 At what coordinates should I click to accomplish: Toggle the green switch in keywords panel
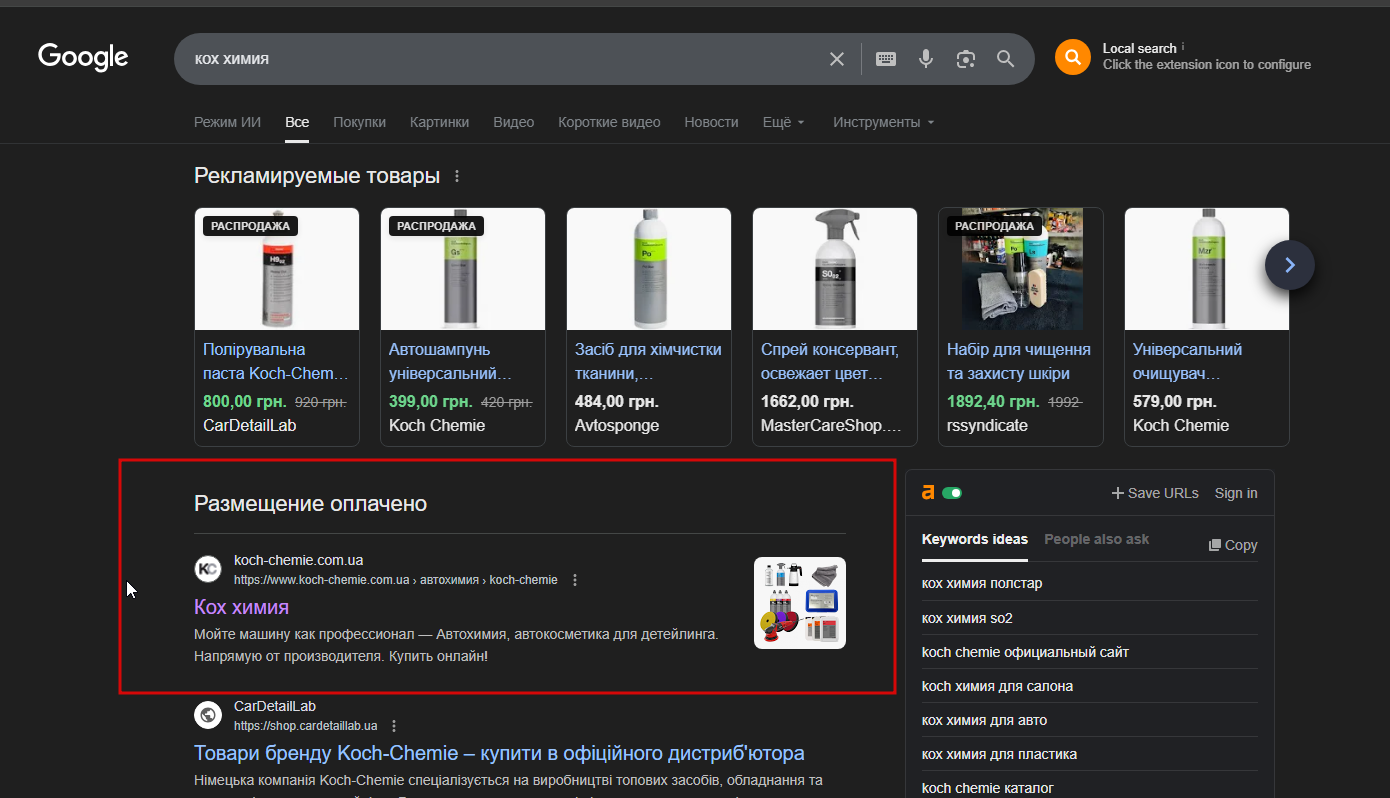(x=952, y=493)
